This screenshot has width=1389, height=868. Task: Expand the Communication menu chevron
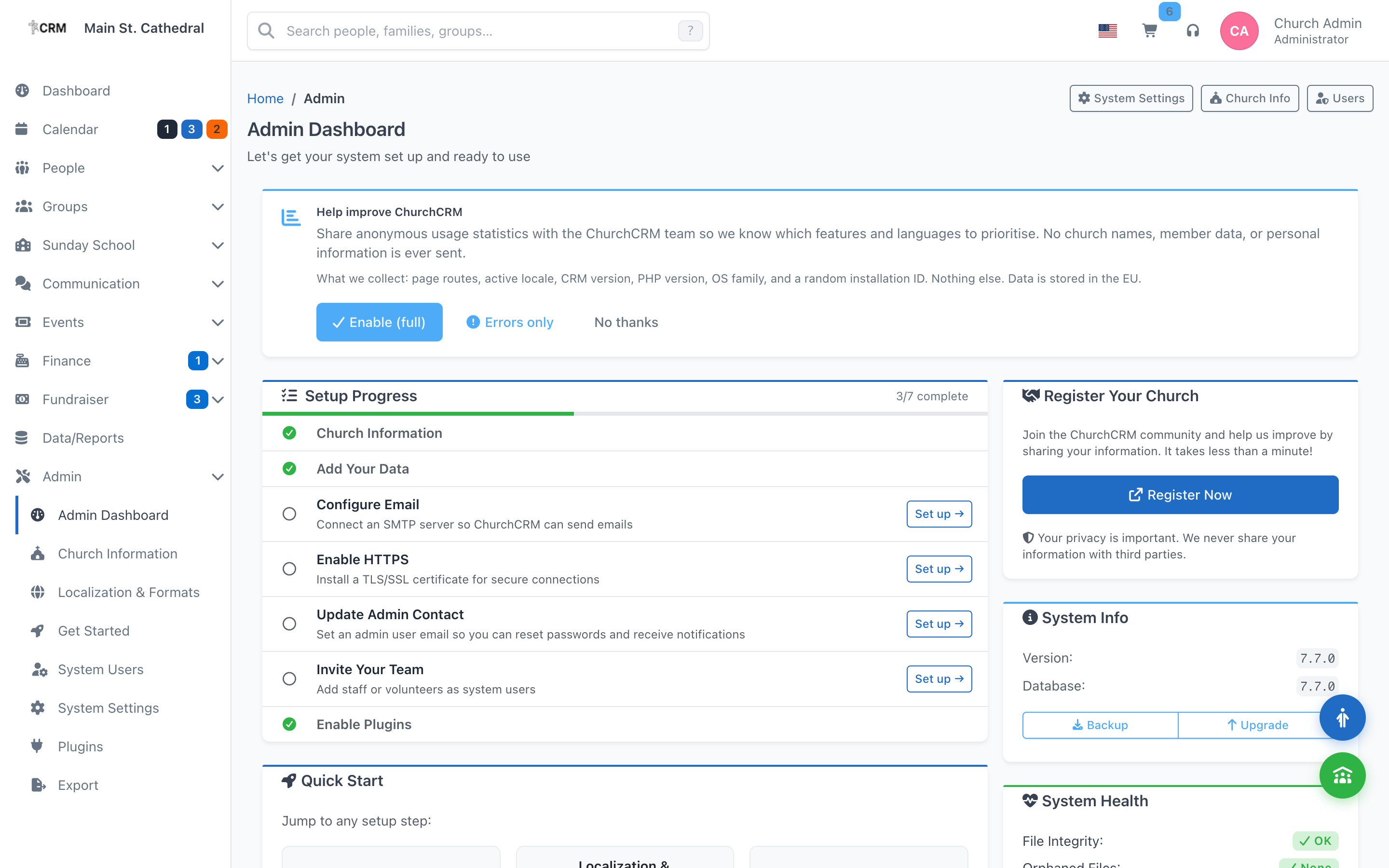click(x=218, y=284)
